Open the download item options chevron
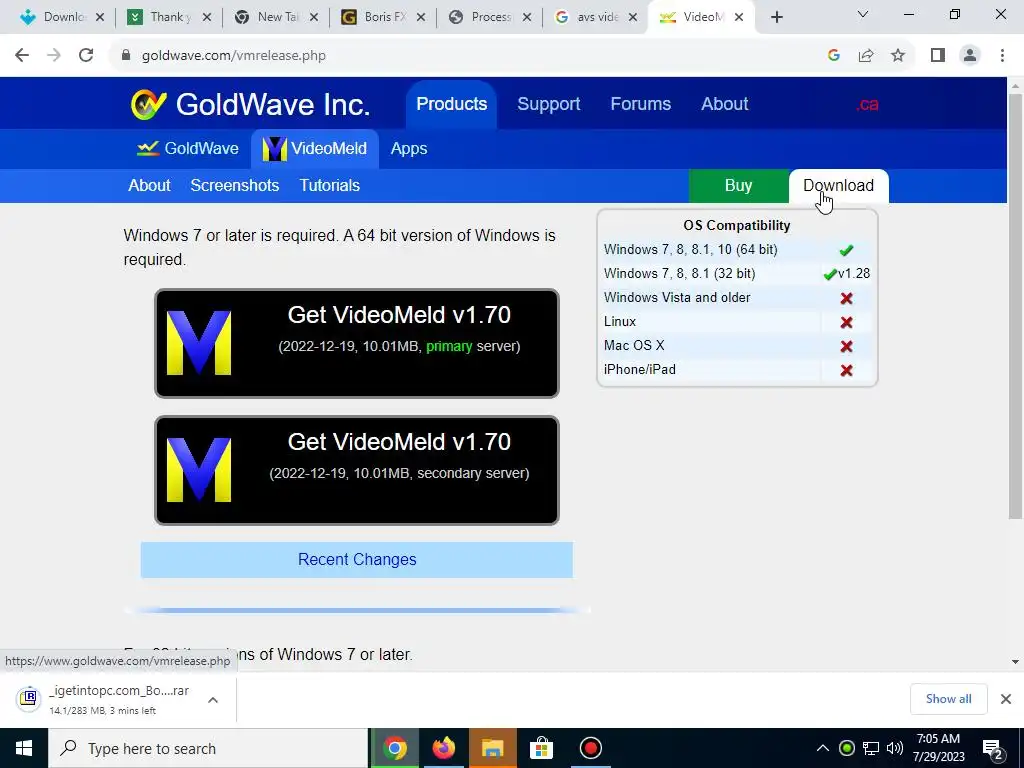 point(213,699)
